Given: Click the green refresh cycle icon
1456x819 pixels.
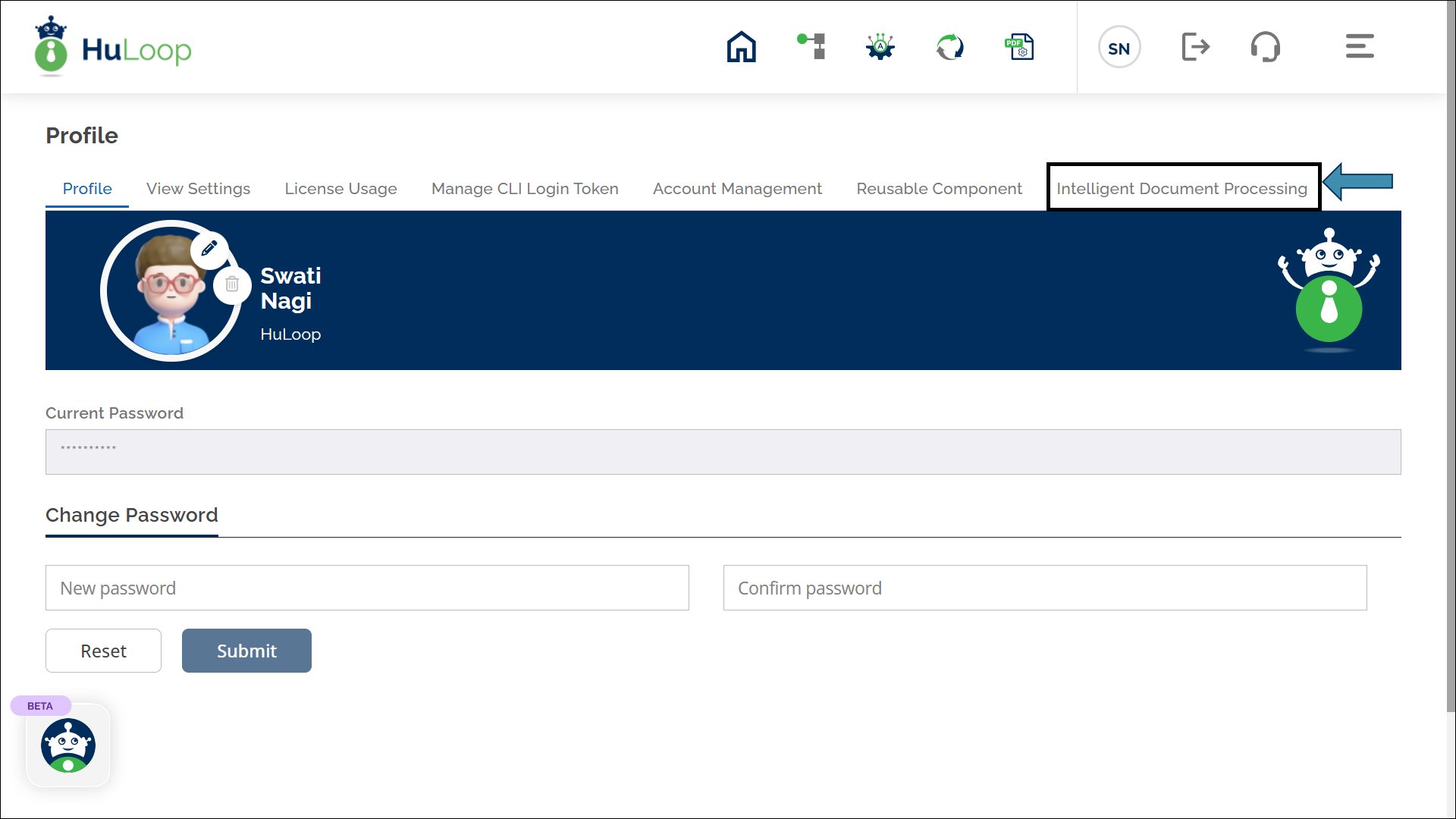Looking at the screenshot, I should (950, 47).
